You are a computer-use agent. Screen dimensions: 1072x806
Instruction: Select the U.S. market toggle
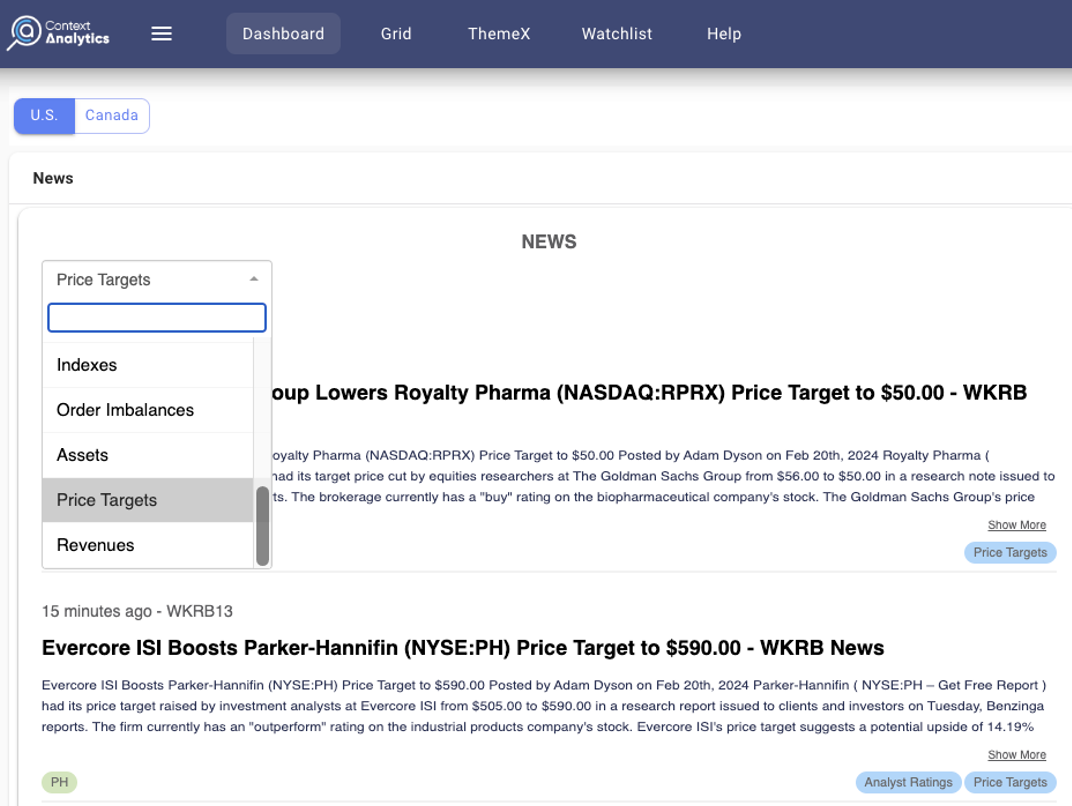tap(44, 116)
